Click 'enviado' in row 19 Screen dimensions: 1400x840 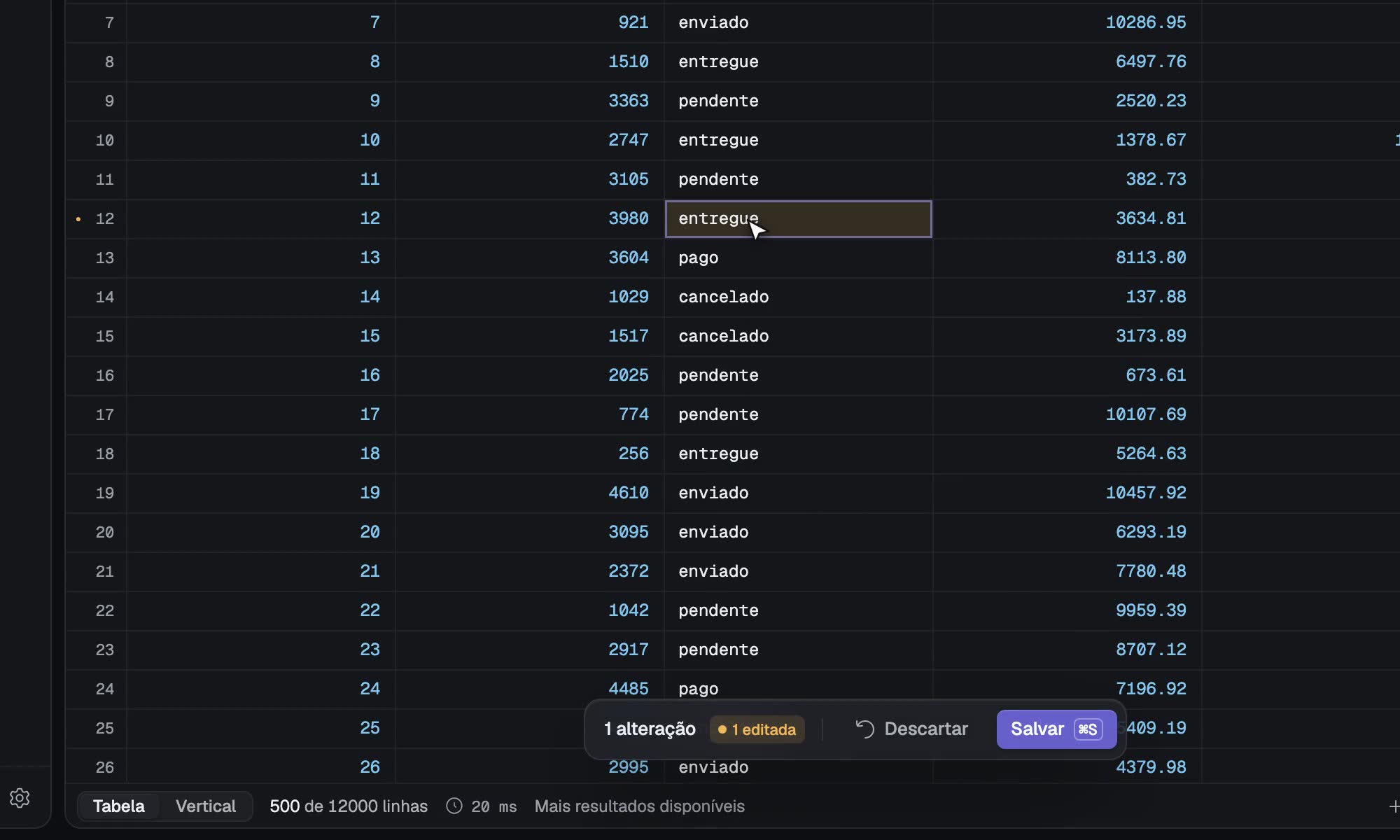pyautogui.click(x=798, y=493)
